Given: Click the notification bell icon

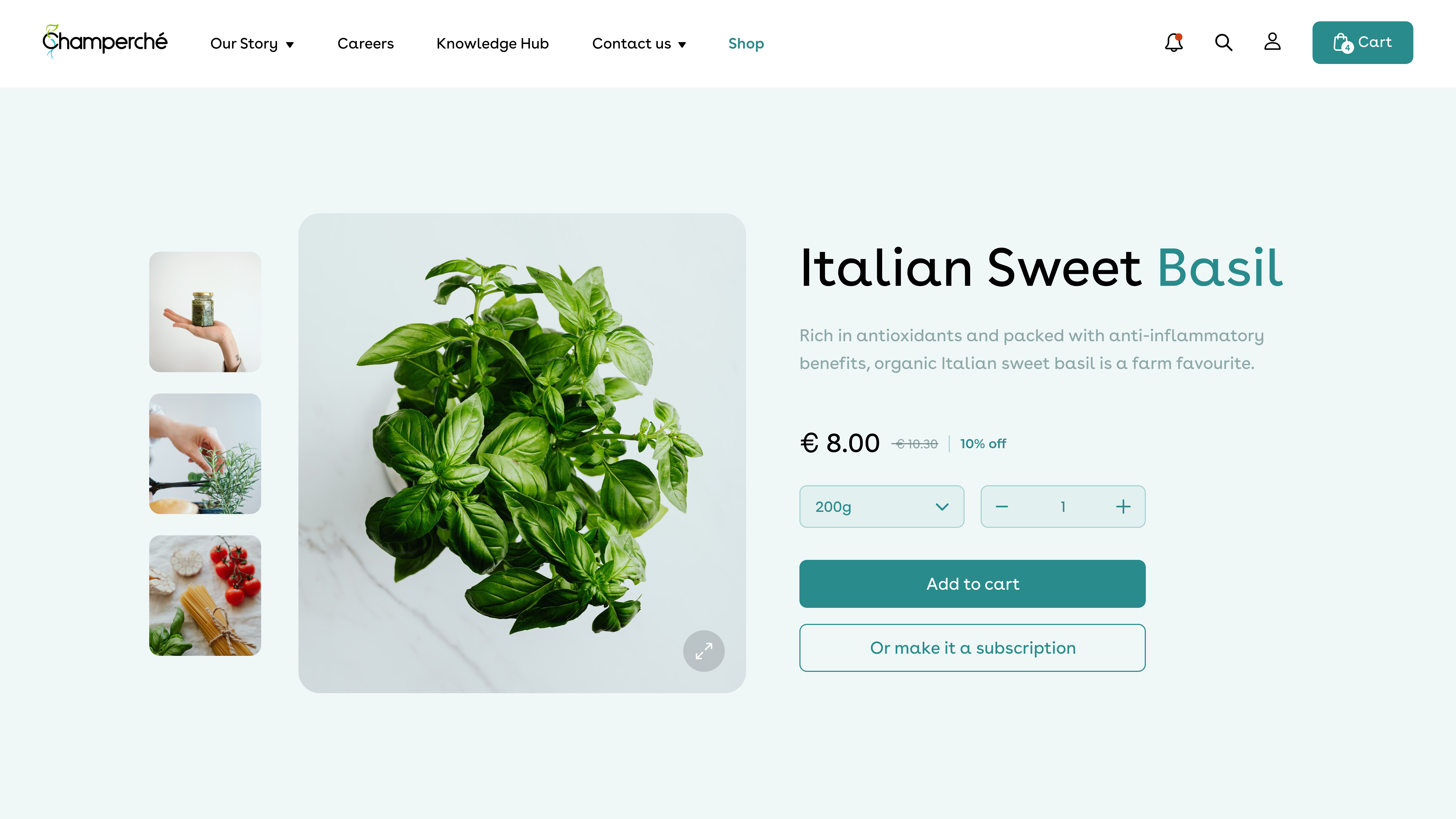Looking at the screenshot, I should point(1174,42).
